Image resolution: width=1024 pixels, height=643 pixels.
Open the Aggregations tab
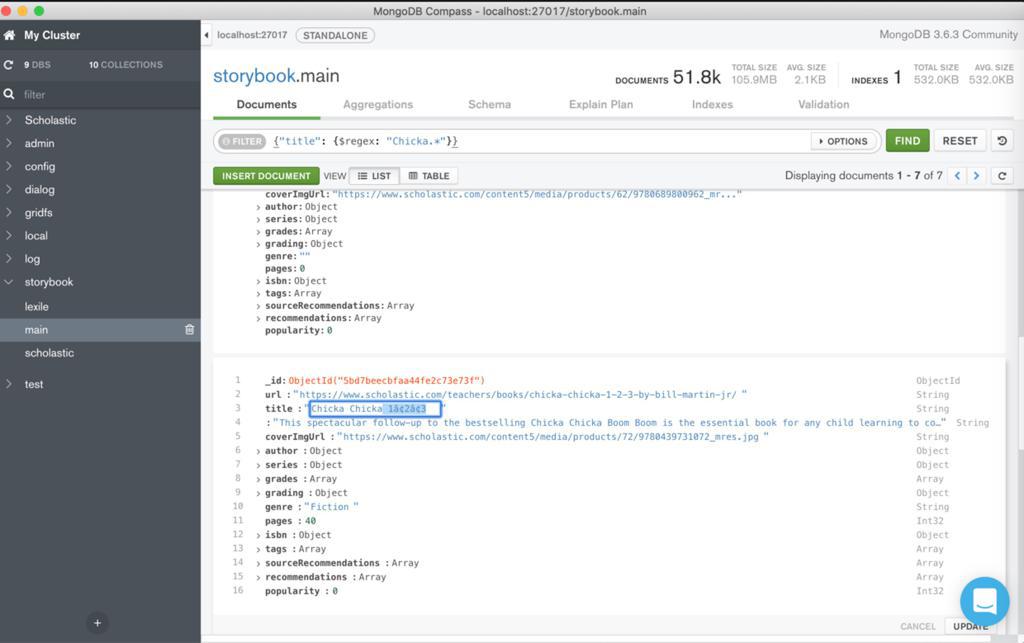[377, 104]
